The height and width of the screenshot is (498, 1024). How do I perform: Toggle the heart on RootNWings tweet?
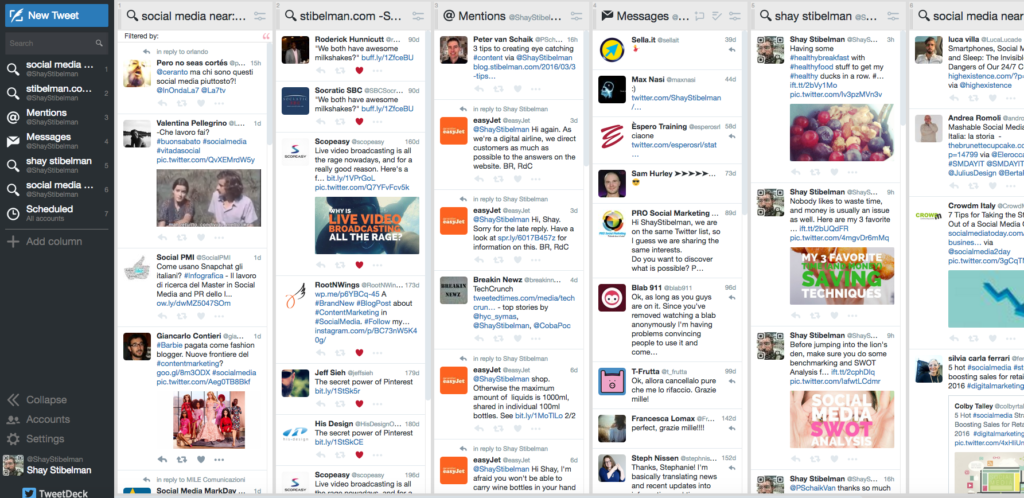coord(359,352)
